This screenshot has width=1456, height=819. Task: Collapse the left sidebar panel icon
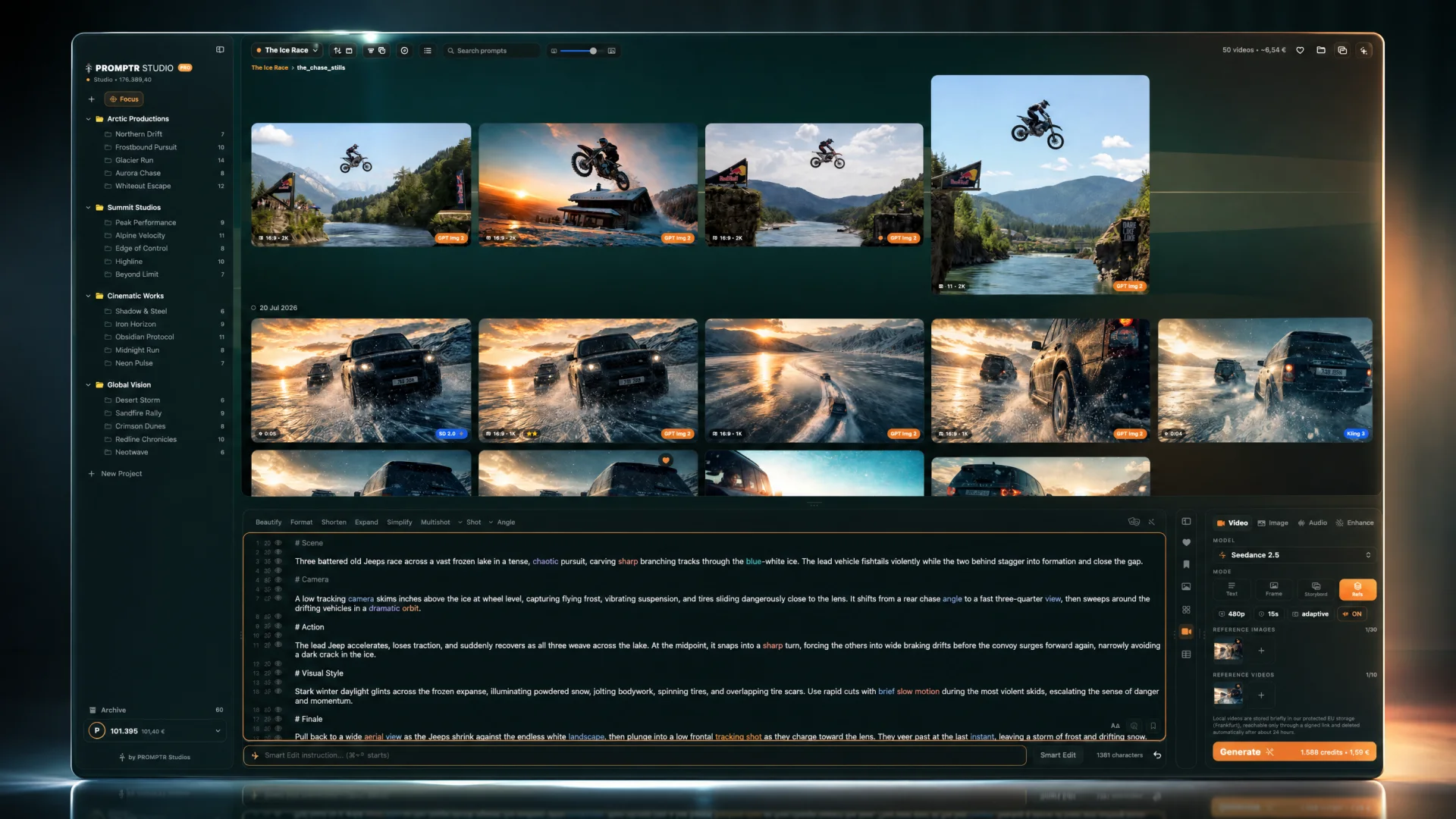(x=220, y=50)
